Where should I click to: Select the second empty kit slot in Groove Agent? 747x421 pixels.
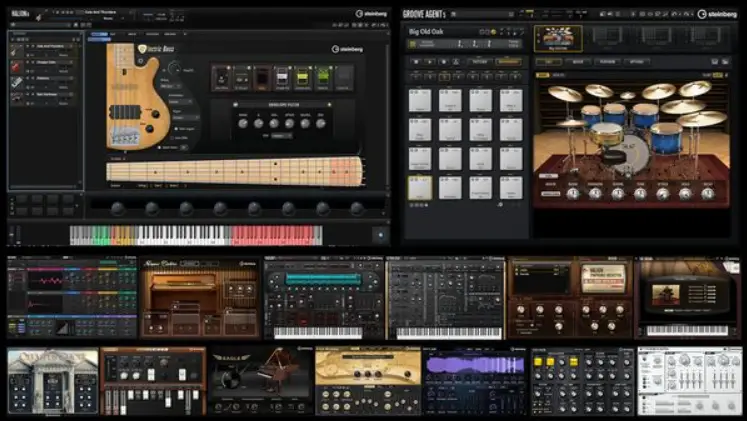[656, 37]
